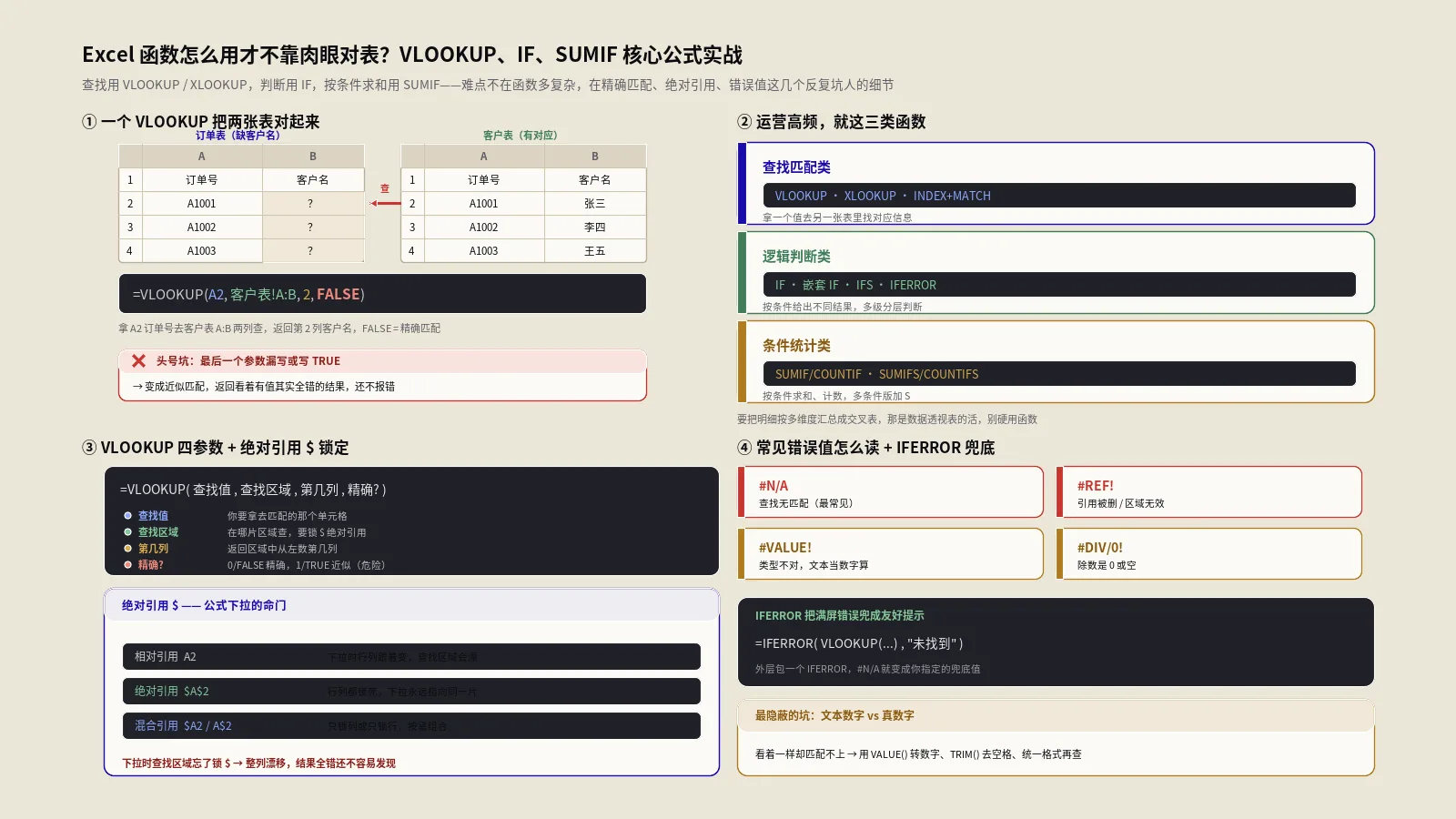
Task: Click the 客户名 header cell in the 订单表
Action: pyautogui.click(x=313, y=180)
